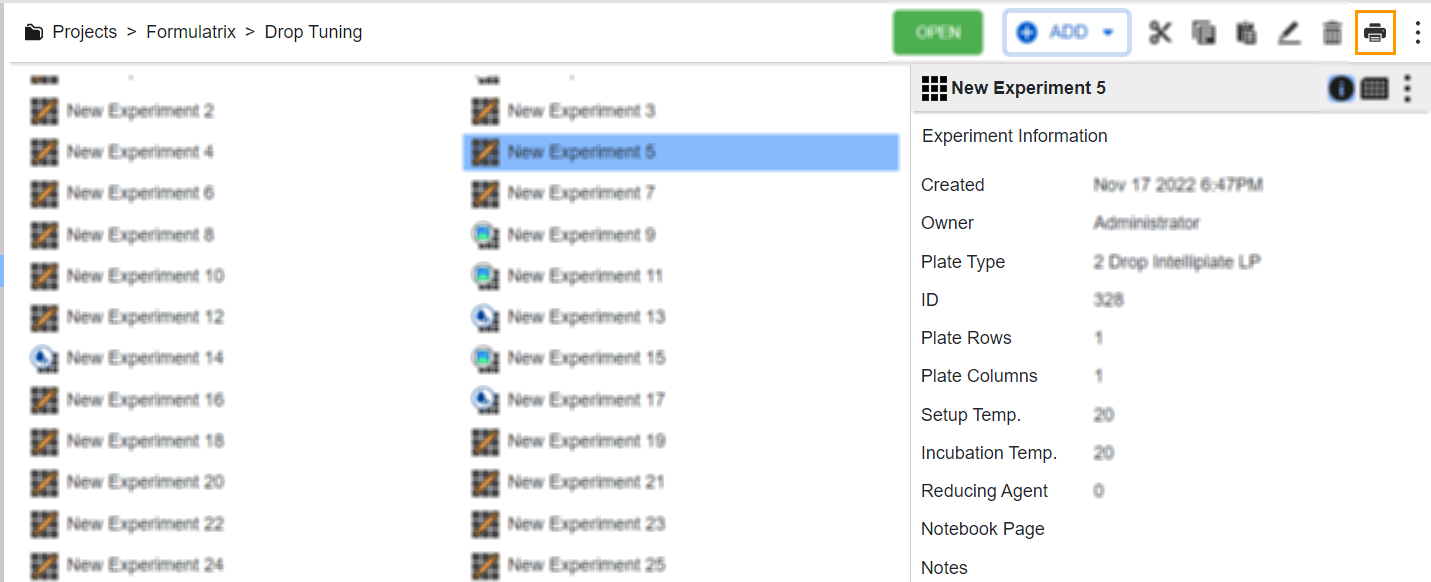Click the green OPEN button

937,31
